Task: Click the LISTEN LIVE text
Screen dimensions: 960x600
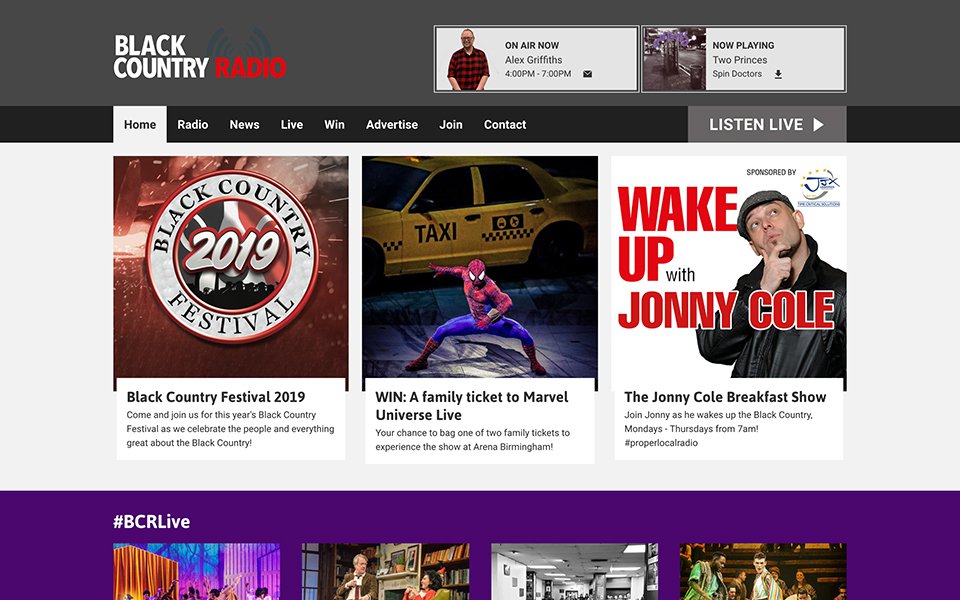Action: pos(756,125)
